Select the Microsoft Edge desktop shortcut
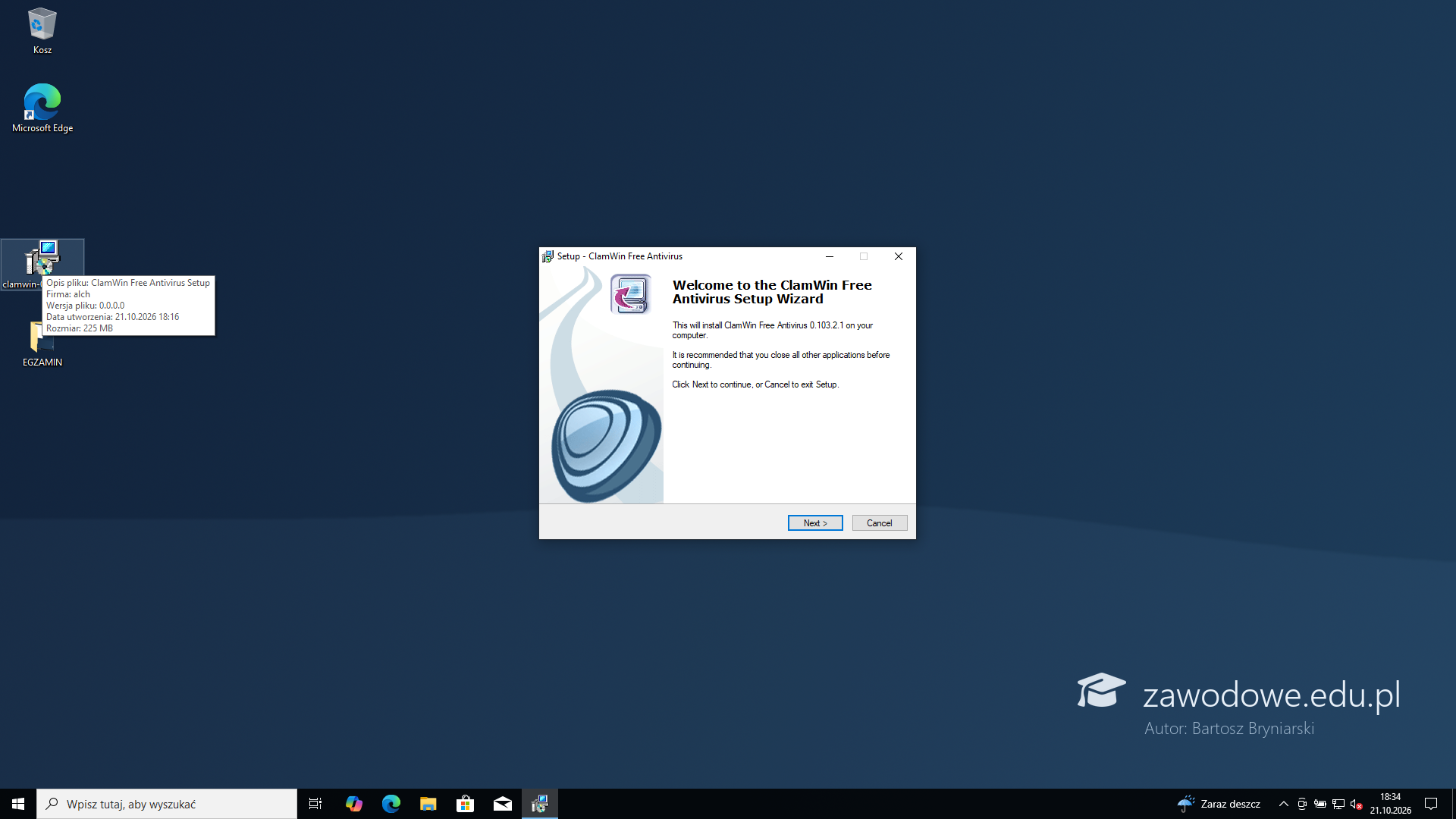Image resolution: width=1456 pixels, height=819 pixels. tap(42, 108)
